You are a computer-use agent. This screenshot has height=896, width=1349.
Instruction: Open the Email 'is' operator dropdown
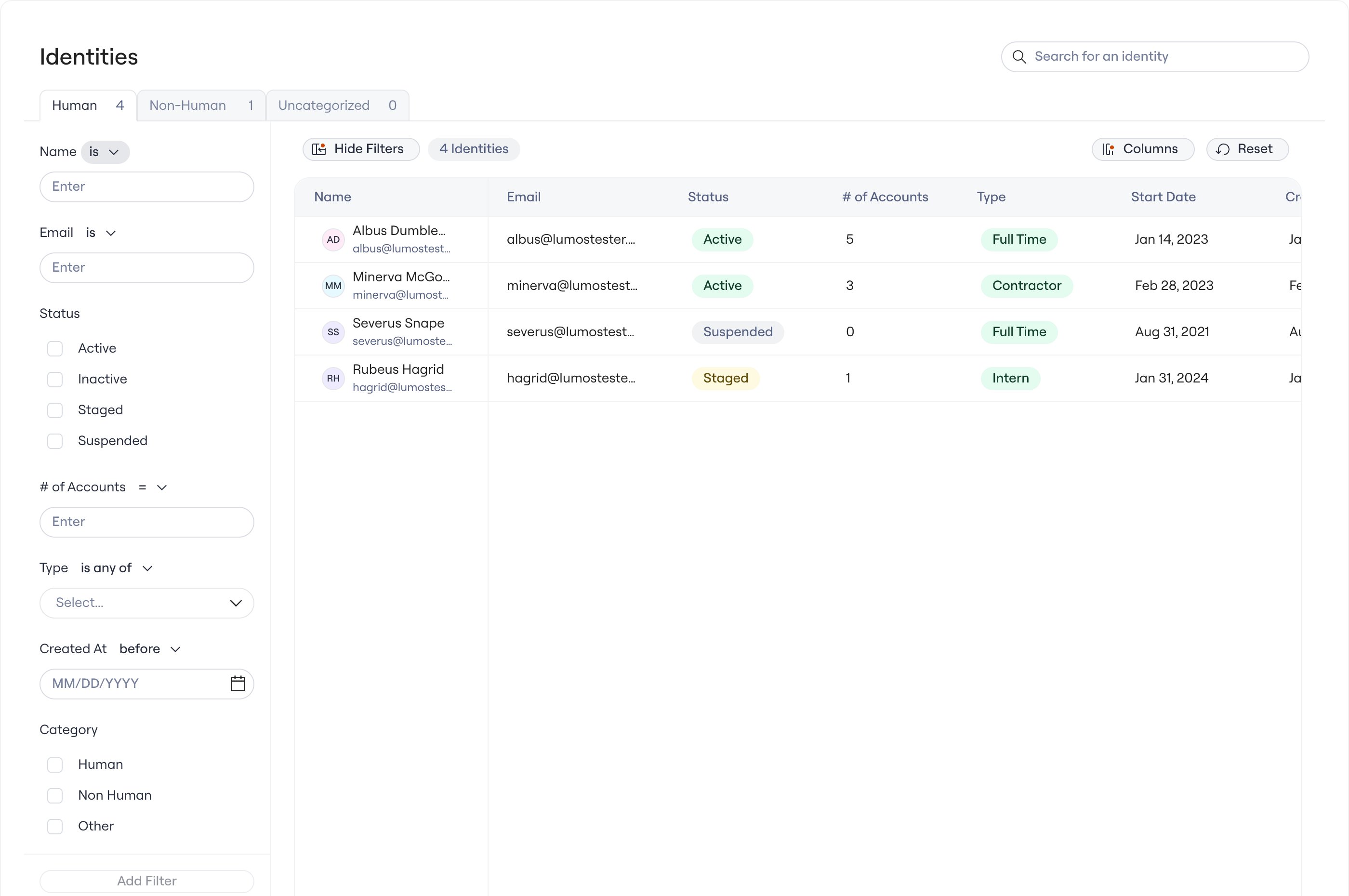pos(101,233)
